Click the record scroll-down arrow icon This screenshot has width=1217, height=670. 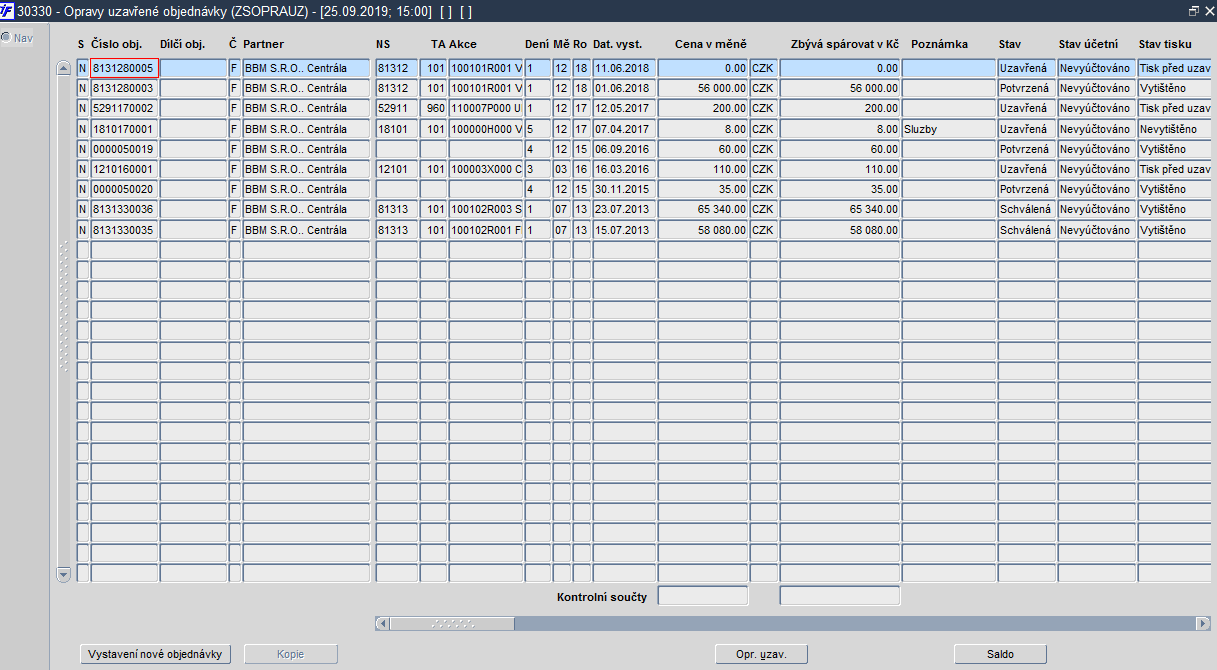click(x=64, y=574)
